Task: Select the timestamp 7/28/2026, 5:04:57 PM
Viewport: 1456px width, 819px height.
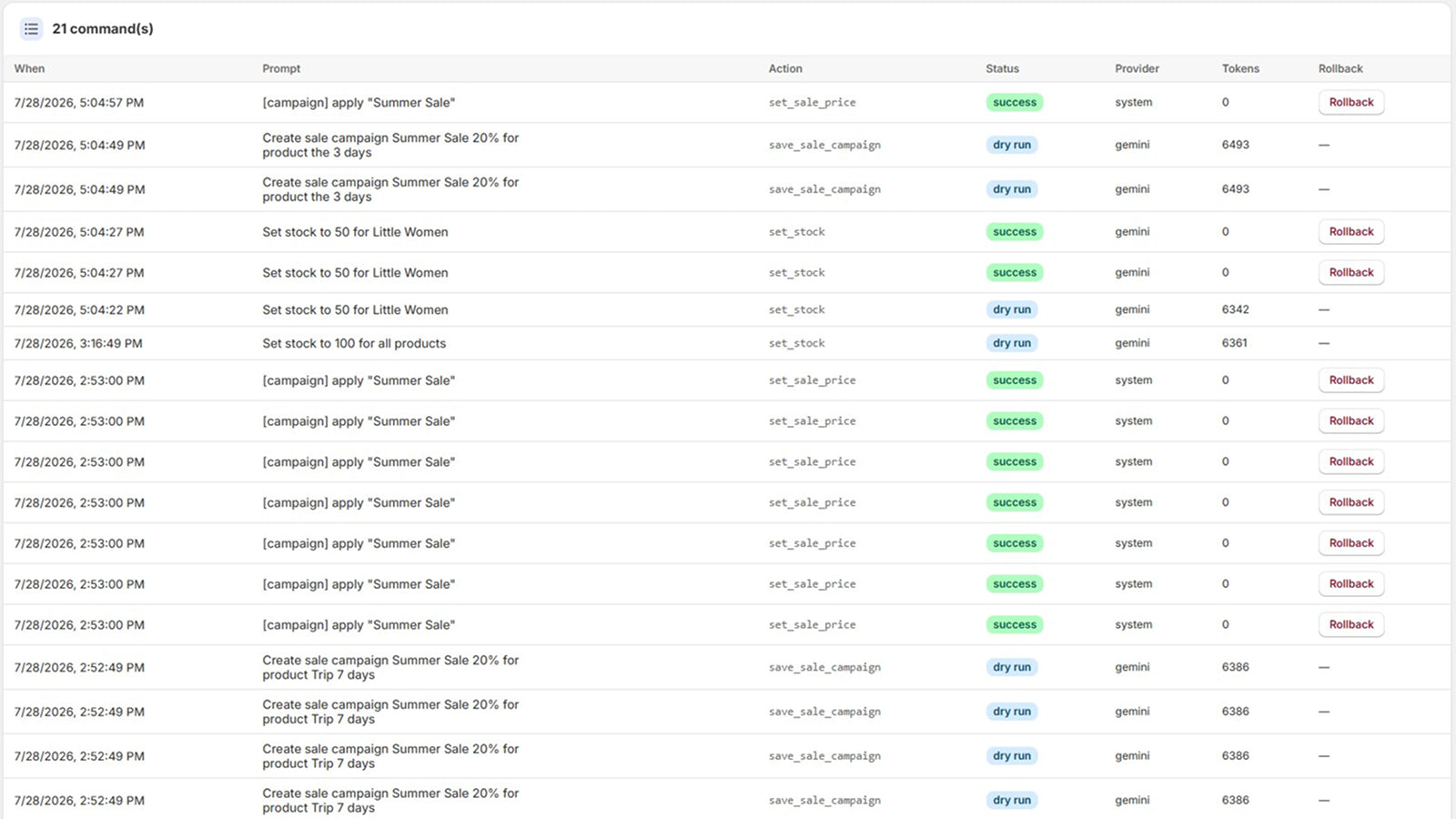Action: pos(79,103)
